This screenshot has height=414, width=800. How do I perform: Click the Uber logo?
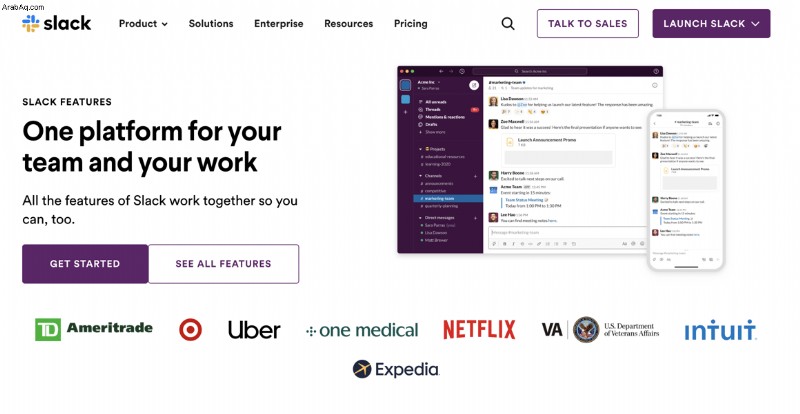254,330
